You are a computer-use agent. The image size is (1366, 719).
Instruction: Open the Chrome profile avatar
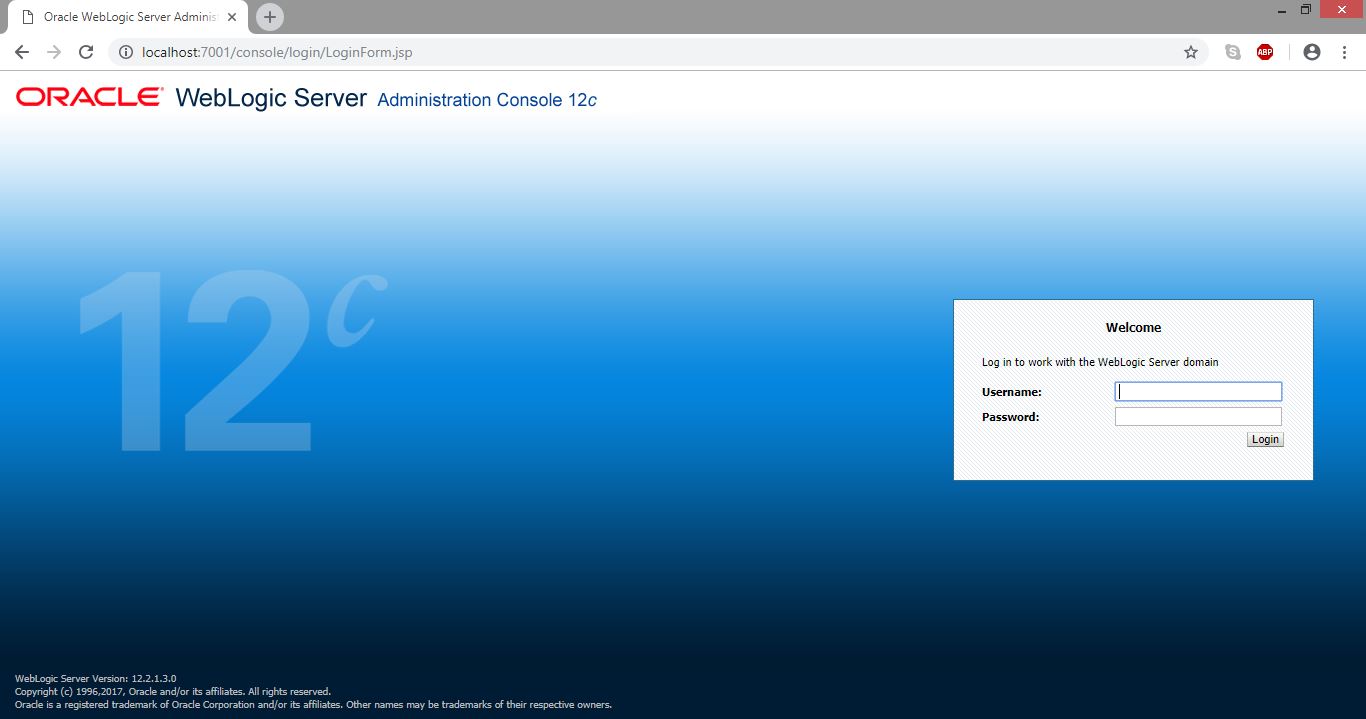pyautogui.click(x=1312, y=52)
